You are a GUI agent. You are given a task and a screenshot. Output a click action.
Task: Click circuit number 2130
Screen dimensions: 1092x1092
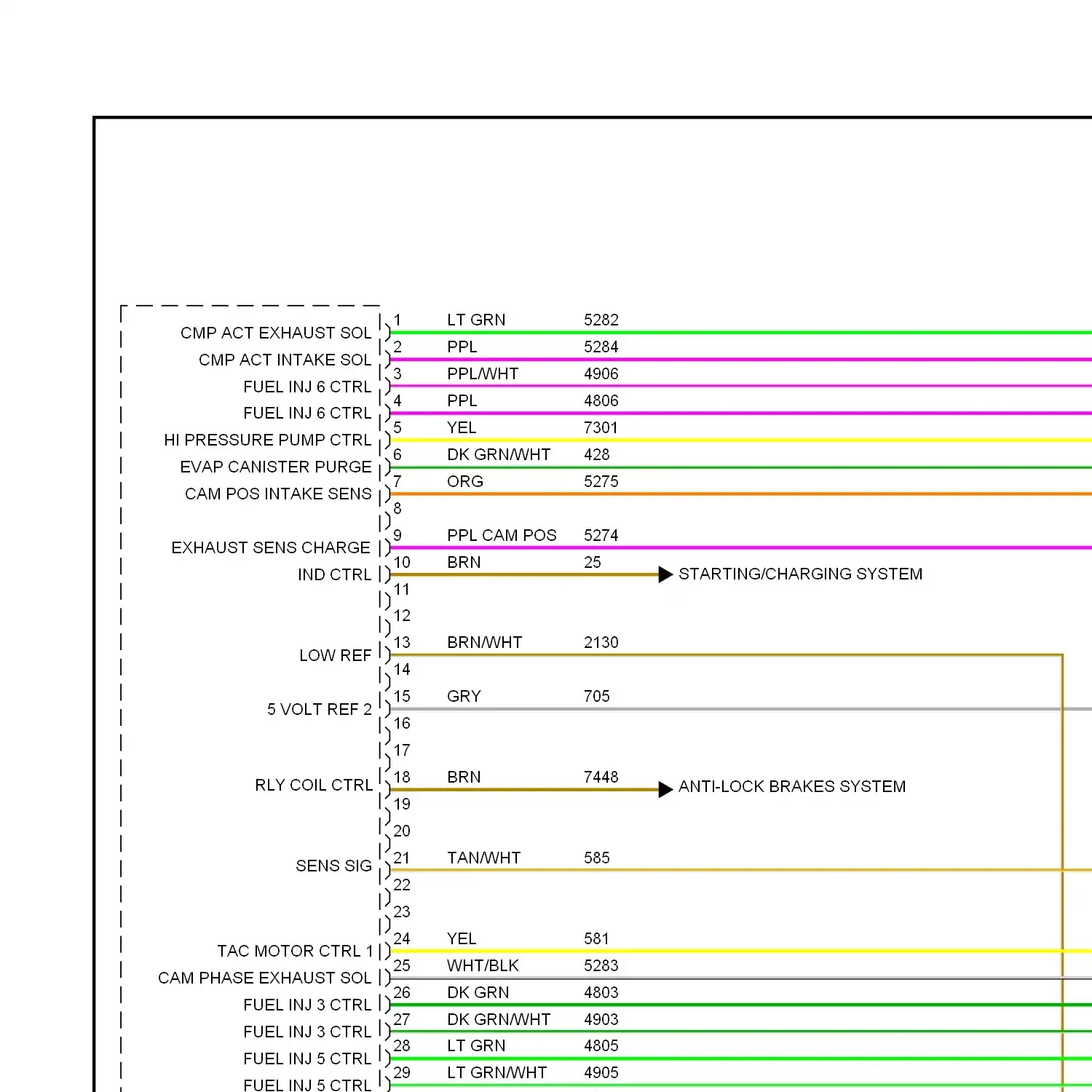(601, 642)
